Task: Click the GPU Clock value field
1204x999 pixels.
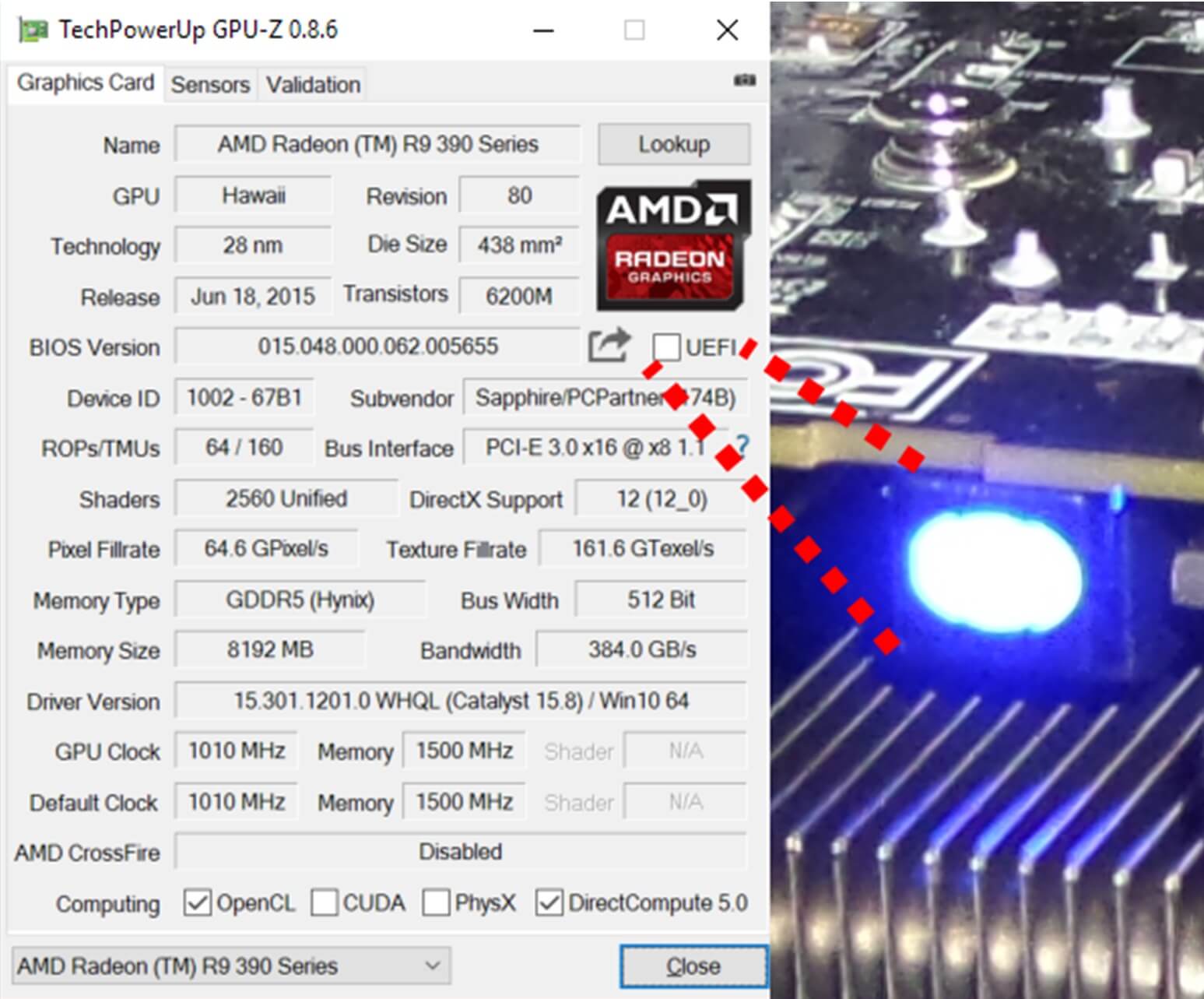Action: tap(237, 751)
